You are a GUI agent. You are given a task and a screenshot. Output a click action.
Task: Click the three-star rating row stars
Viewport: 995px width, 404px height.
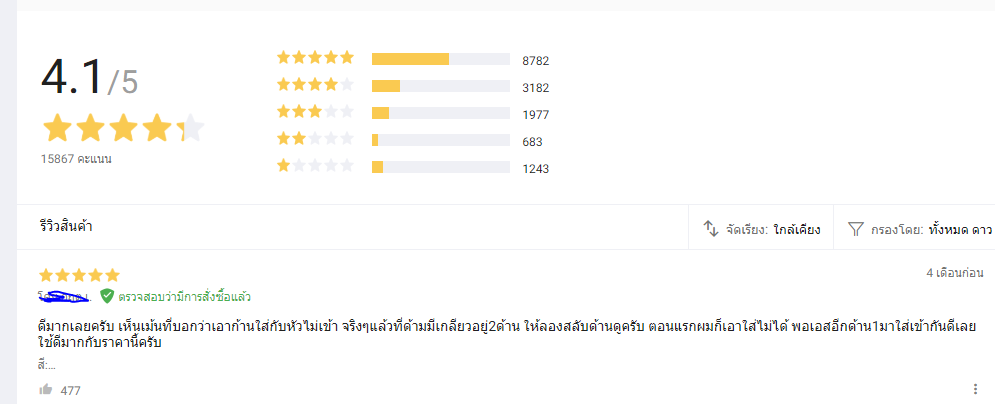pos(315,113)
